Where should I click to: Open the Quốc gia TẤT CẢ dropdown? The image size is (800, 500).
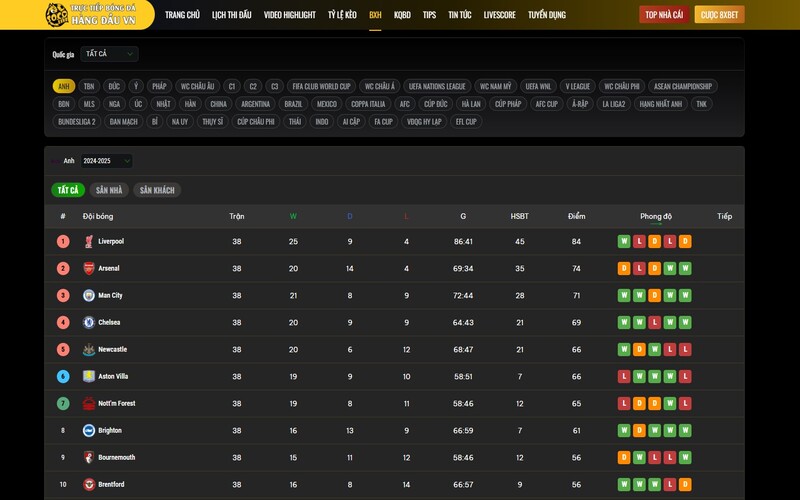(x=109, y=54)
